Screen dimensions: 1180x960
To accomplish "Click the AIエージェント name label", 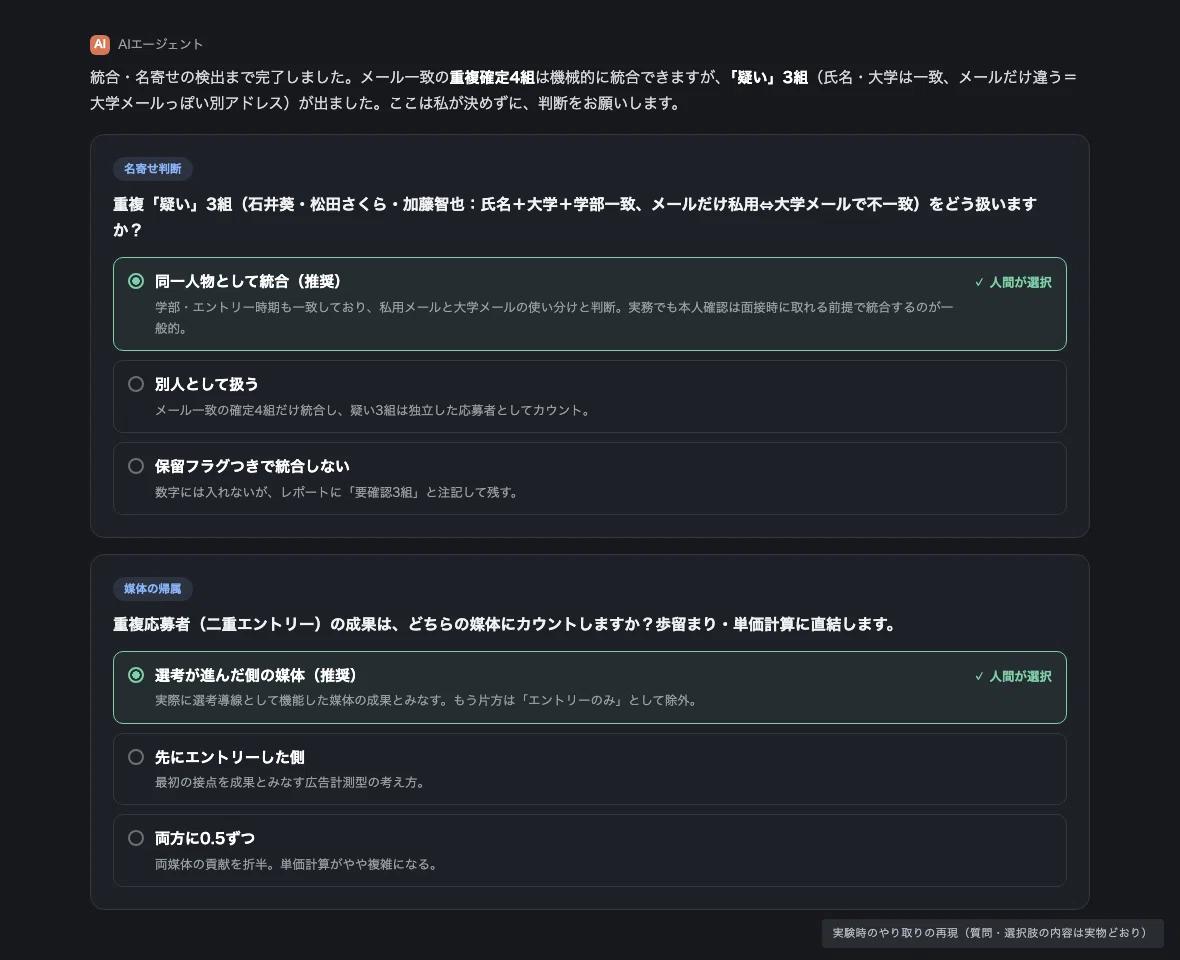I will click(160, 44).
